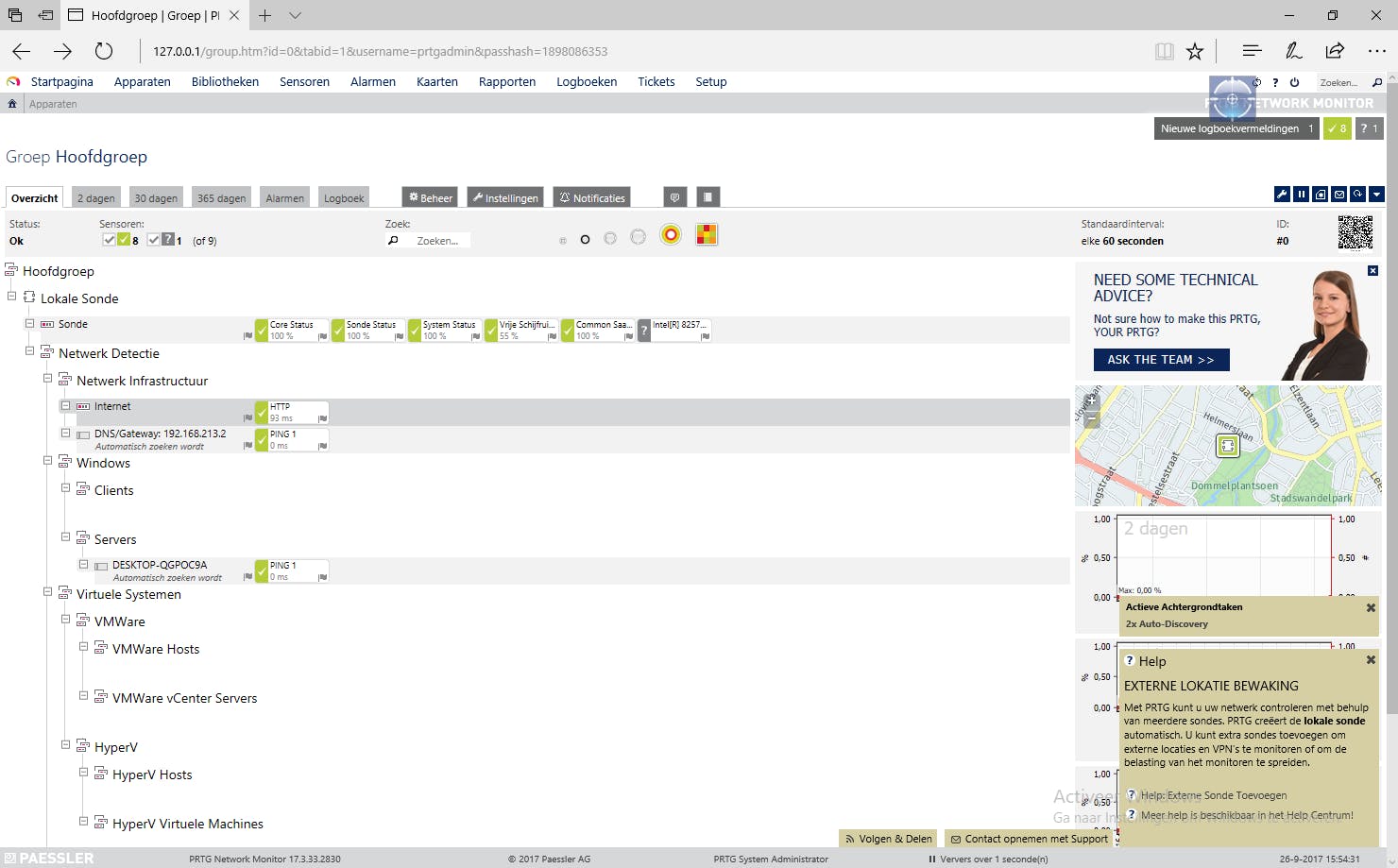Image resolution: width=1398 pixels, height=868 pixels.
Task: Collapse the Netwerk Detectie group
Action: tap(30, 351)
